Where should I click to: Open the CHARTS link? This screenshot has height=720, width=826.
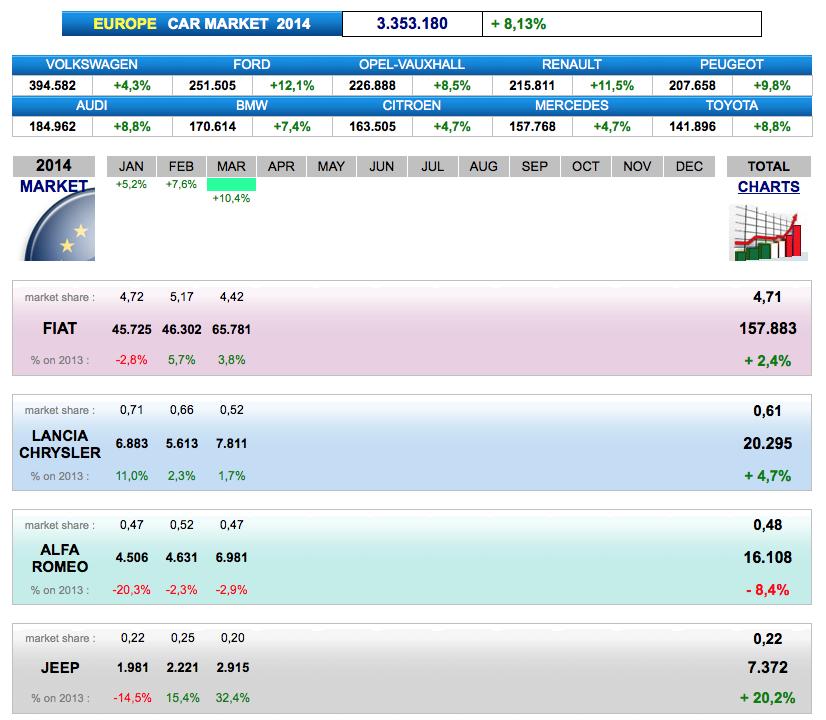coord(769,187)
